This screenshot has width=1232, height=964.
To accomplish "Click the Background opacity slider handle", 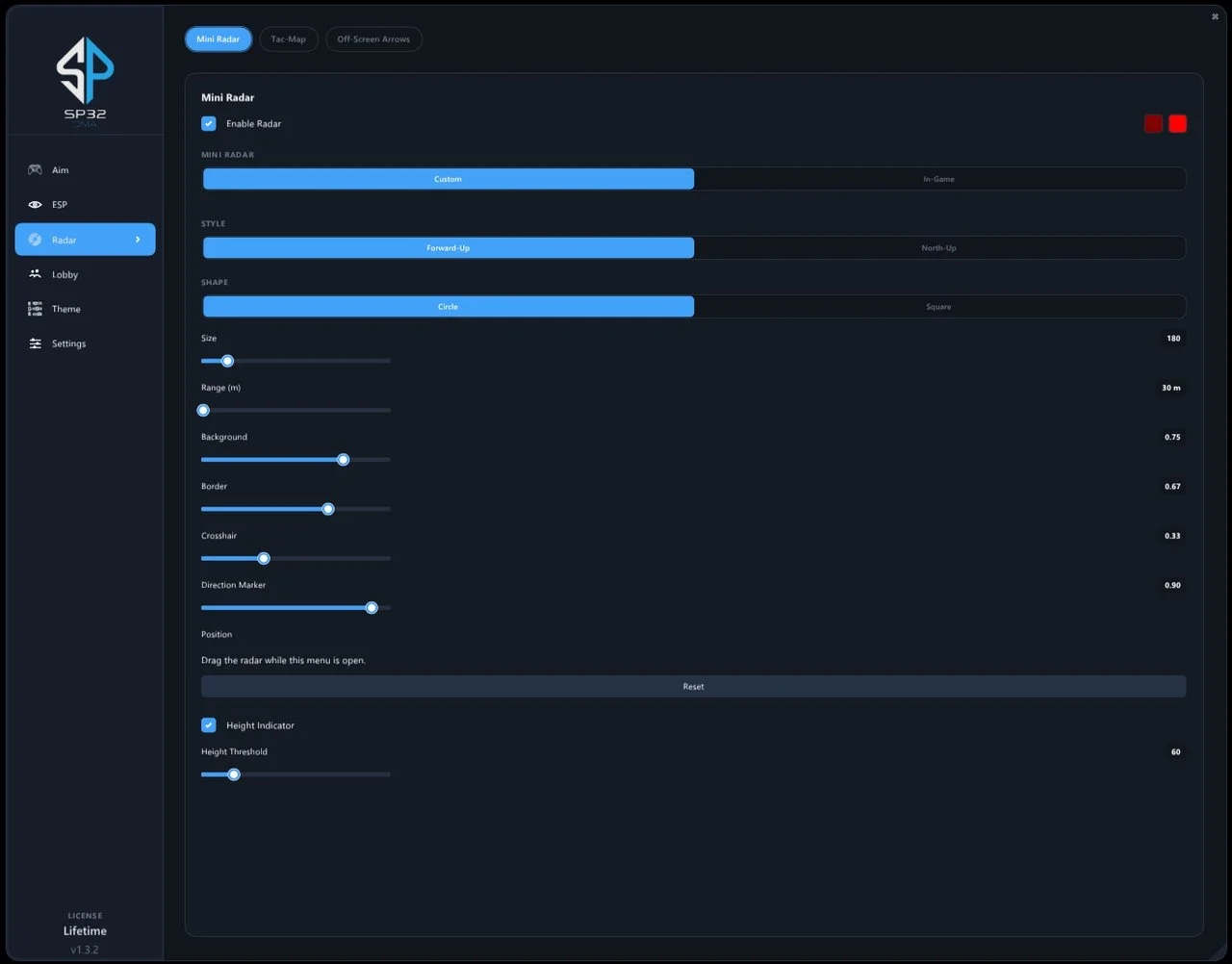I will pos(343,460).
